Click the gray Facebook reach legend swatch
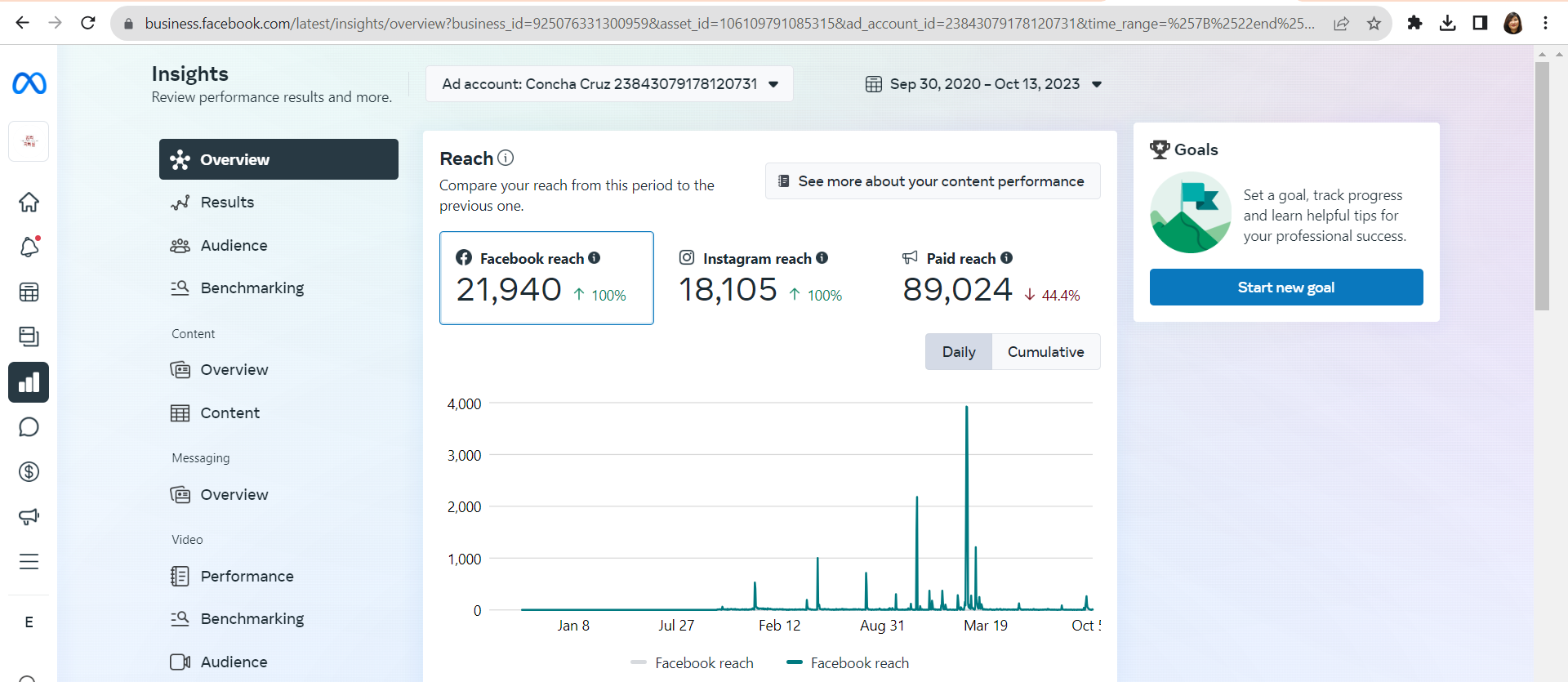The width and height of the screenshot is (1568, 682). [639, 662]
